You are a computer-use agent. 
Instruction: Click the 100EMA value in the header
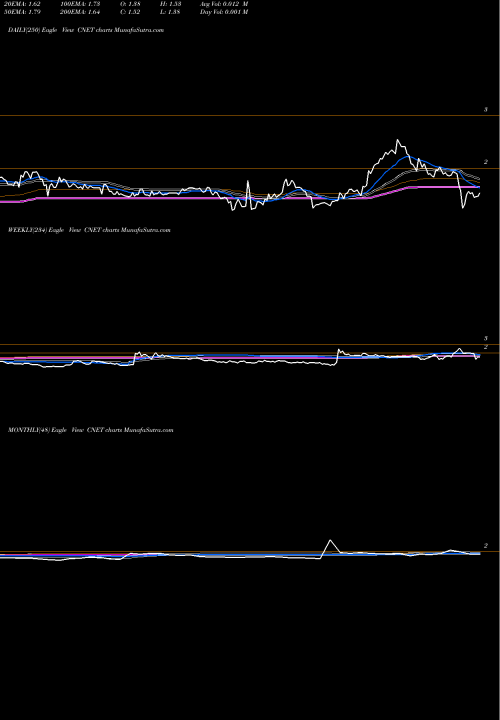click(x=80, y=4)
